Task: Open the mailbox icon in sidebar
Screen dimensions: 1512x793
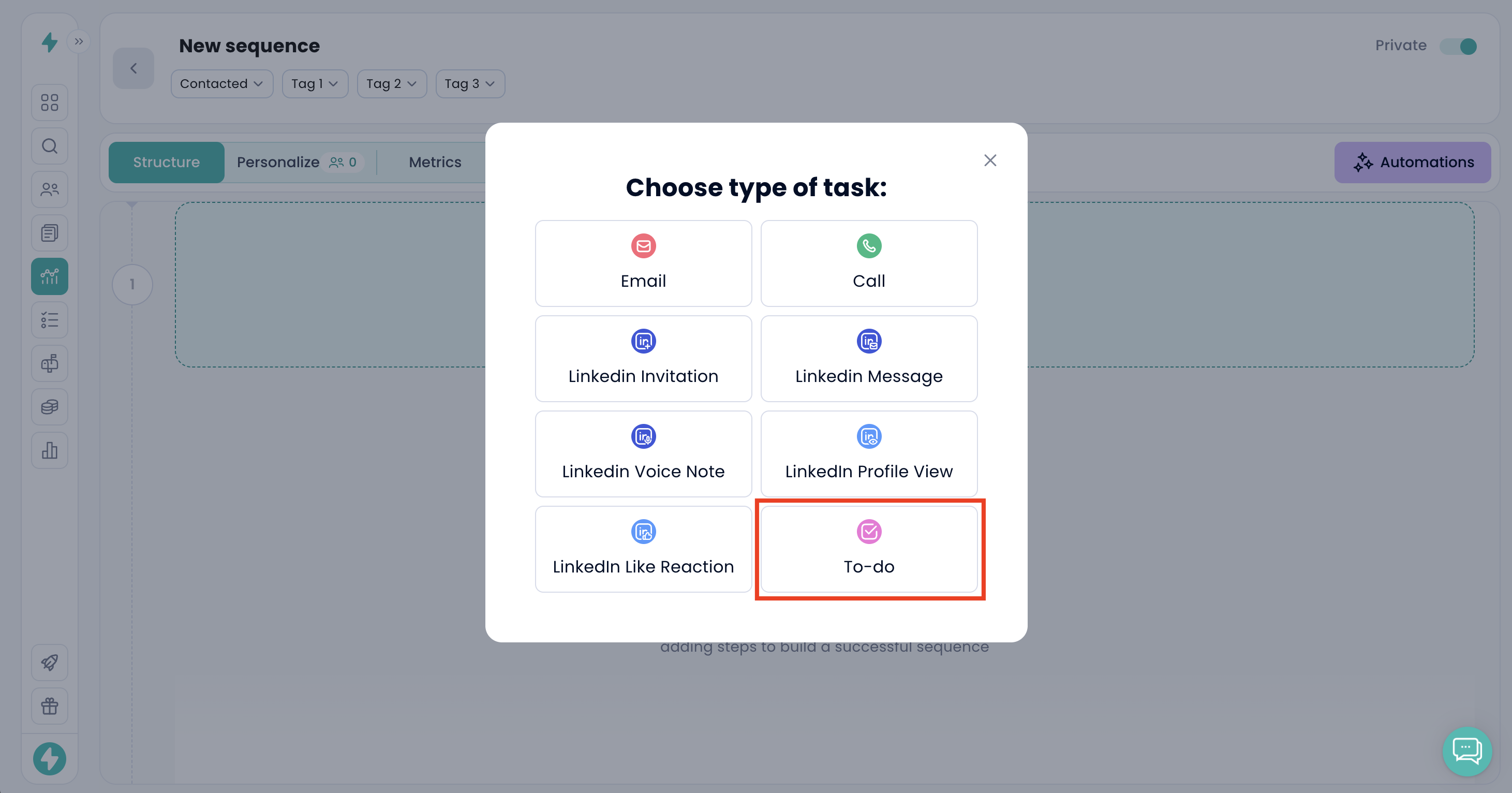Action: (49, 363)
